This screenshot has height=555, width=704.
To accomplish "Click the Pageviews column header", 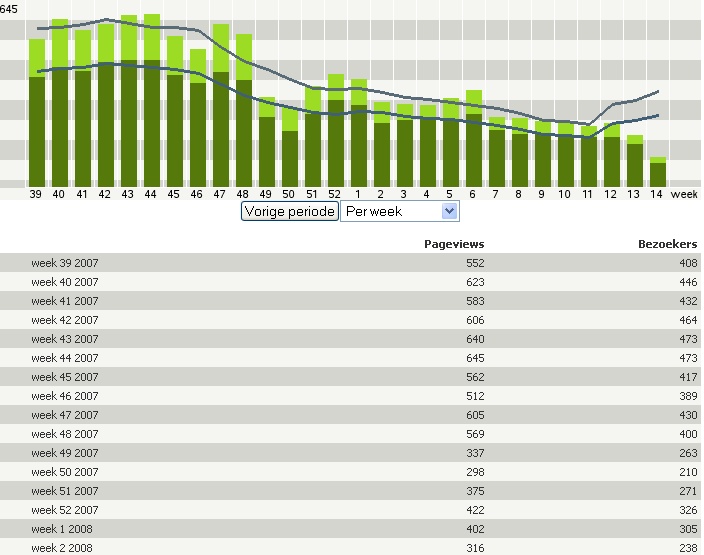I will click(454, 244).
